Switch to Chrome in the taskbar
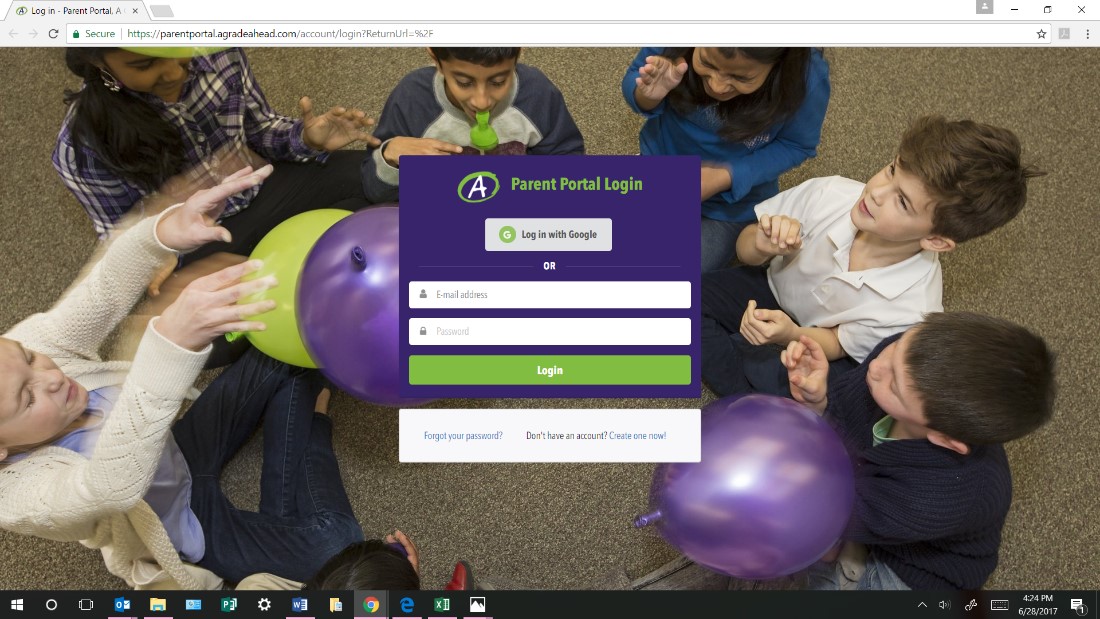This screenshot has width=1100, height=619. click(x=371, y=604)
